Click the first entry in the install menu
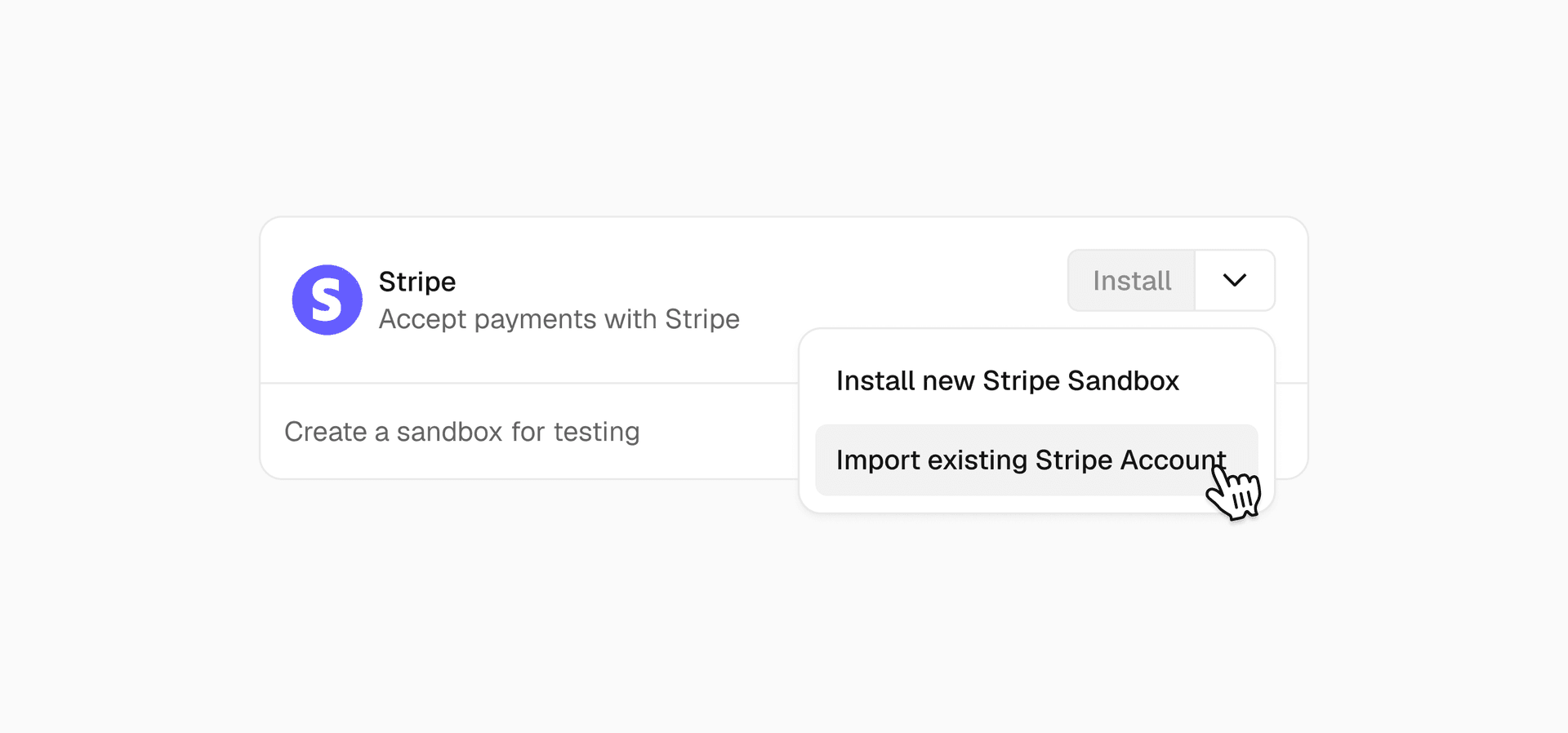The image size is (1568, 733). [1007, 381]
